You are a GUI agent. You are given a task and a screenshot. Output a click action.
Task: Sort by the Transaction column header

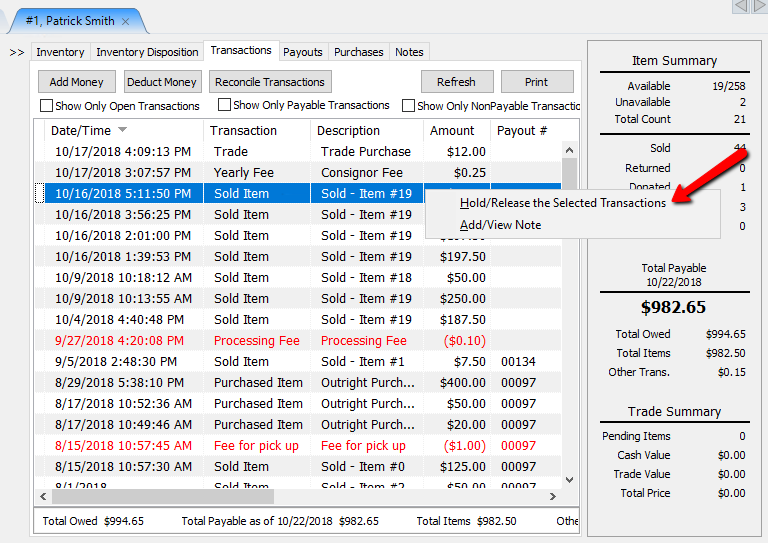[257, 131]
